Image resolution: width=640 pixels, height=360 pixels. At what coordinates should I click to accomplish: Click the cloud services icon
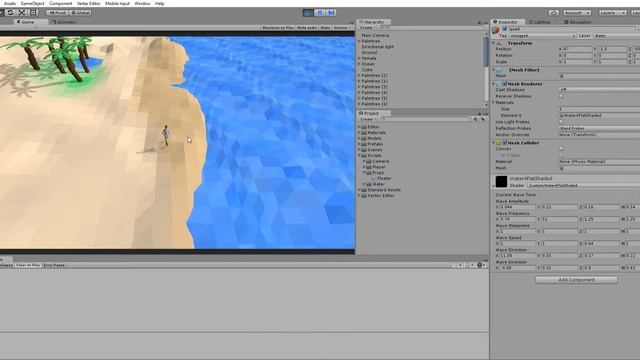coord(553,13)
